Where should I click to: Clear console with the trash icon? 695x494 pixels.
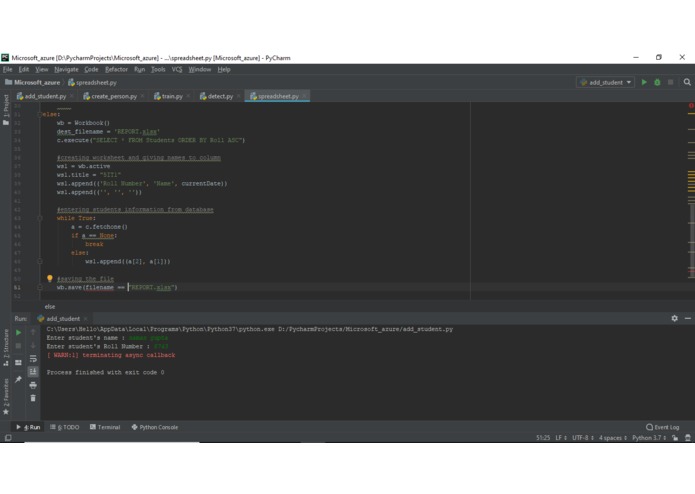33,398
